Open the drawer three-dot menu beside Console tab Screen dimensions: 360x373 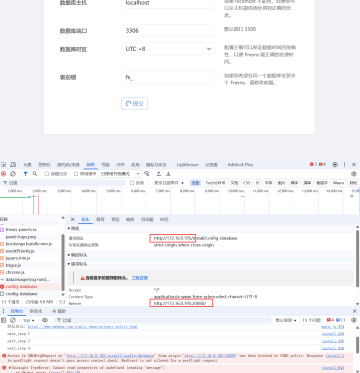3,311
